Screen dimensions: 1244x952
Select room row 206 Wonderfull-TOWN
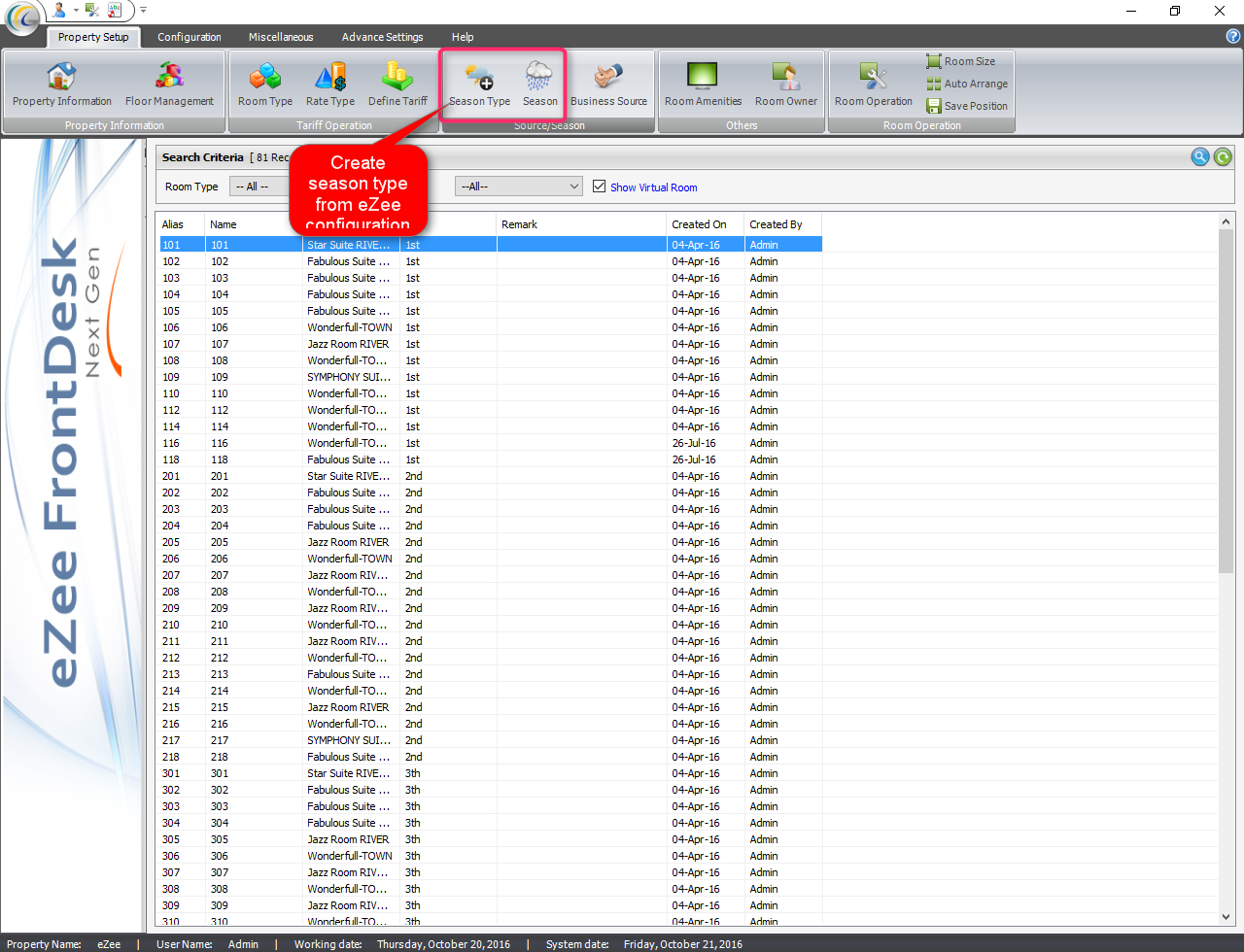tap(491, 559)
